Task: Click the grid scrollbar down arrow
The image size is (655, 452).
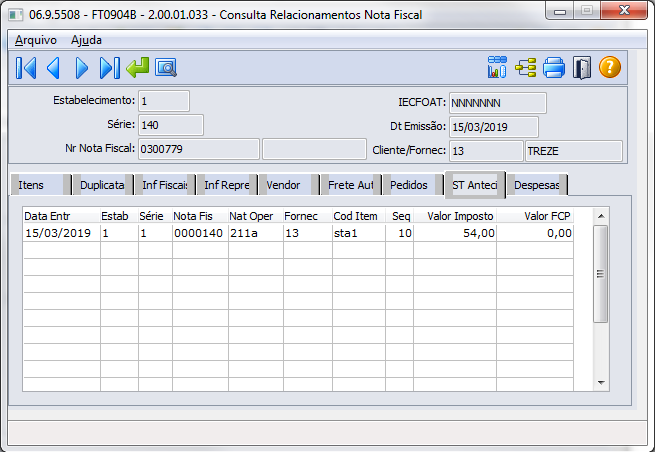Action: point(601,382)
